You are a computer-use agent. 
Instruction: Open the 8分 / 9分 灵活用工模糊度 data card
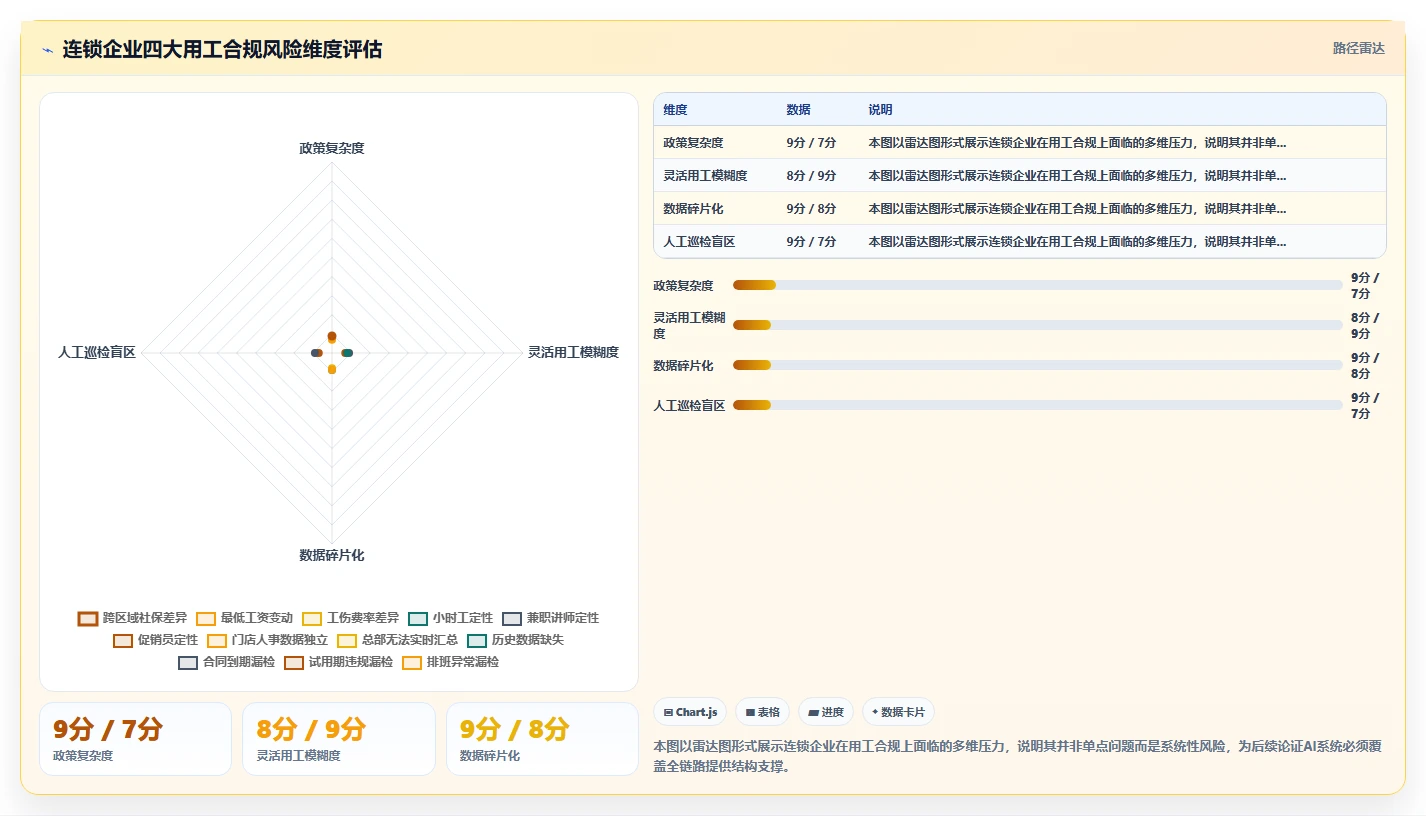coord(339,739)
